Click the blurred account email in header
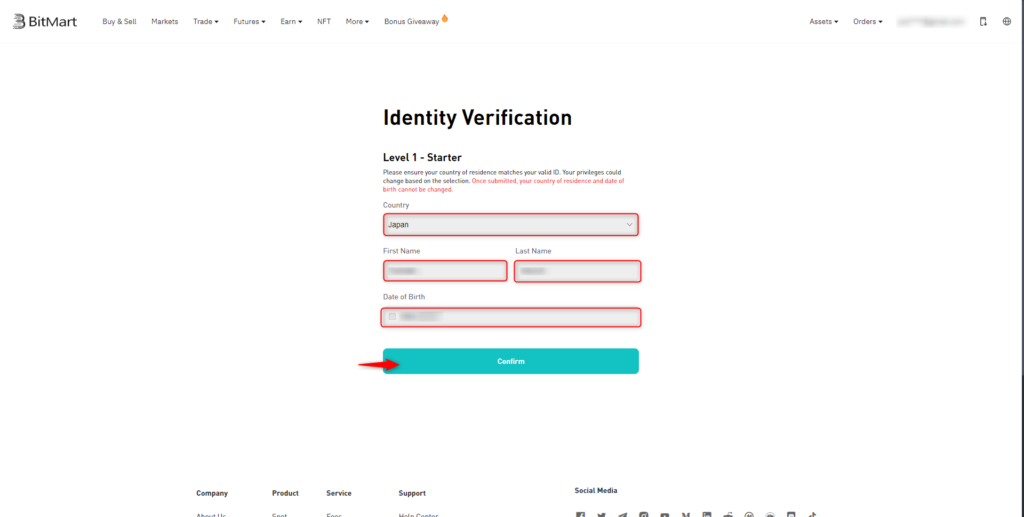The image size is (1024, 517). pos(931,21)
